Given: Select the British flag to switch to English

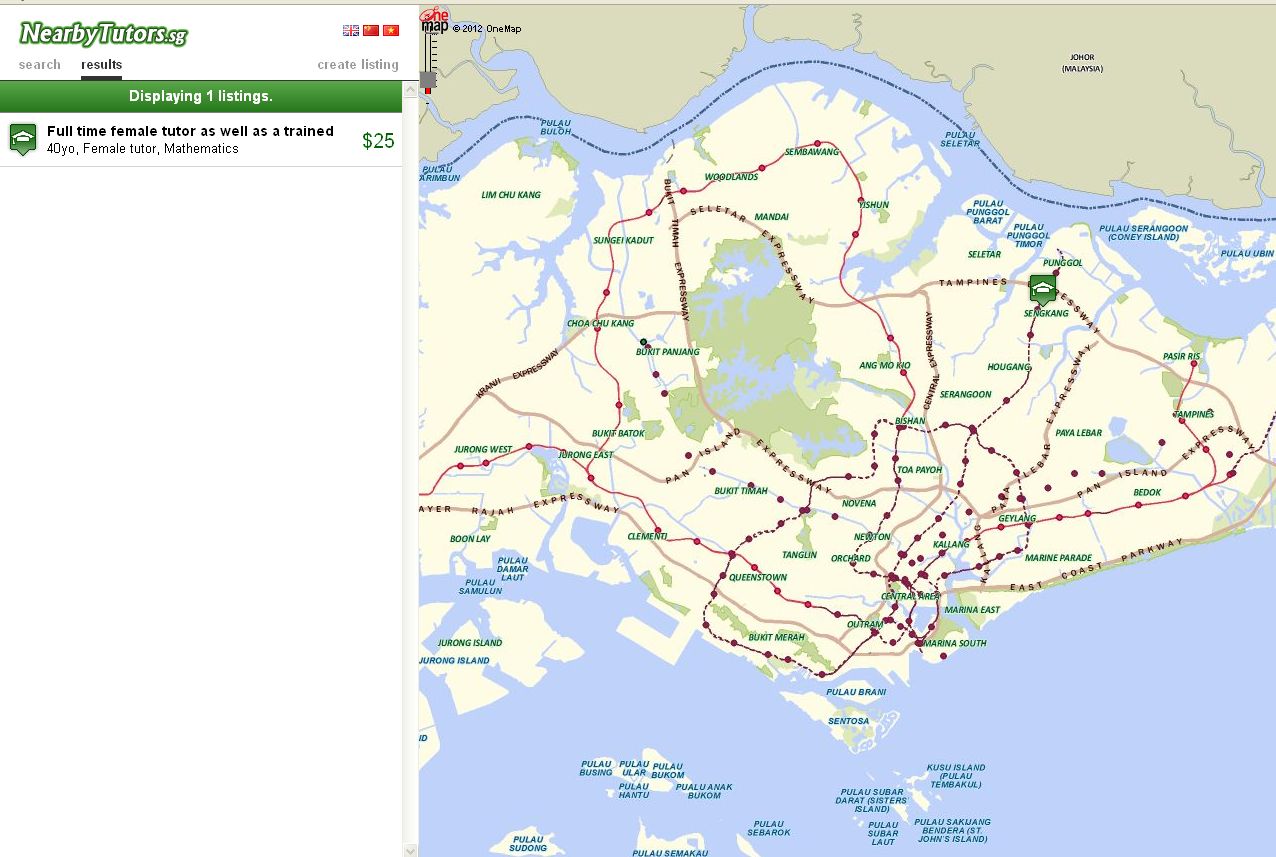Looking at the screenshot, I should (x=351, y=29).
